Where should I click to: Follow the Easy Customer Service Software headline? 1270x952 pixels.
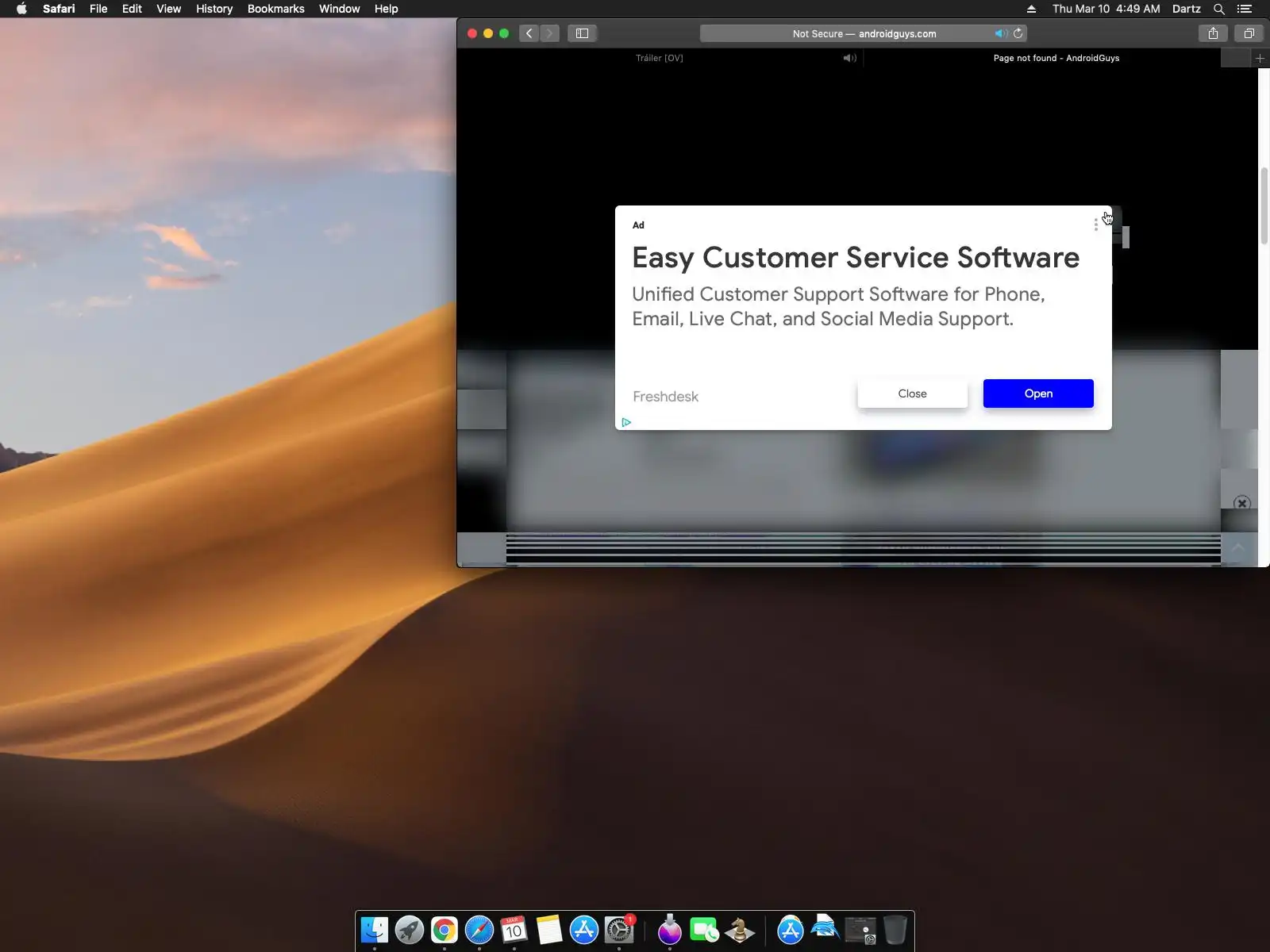856,258
